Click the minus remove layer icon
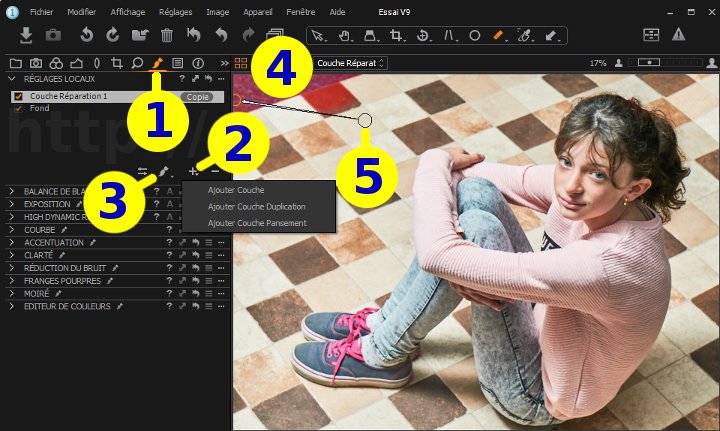720x431 pixels. click(x=215, y=171)
